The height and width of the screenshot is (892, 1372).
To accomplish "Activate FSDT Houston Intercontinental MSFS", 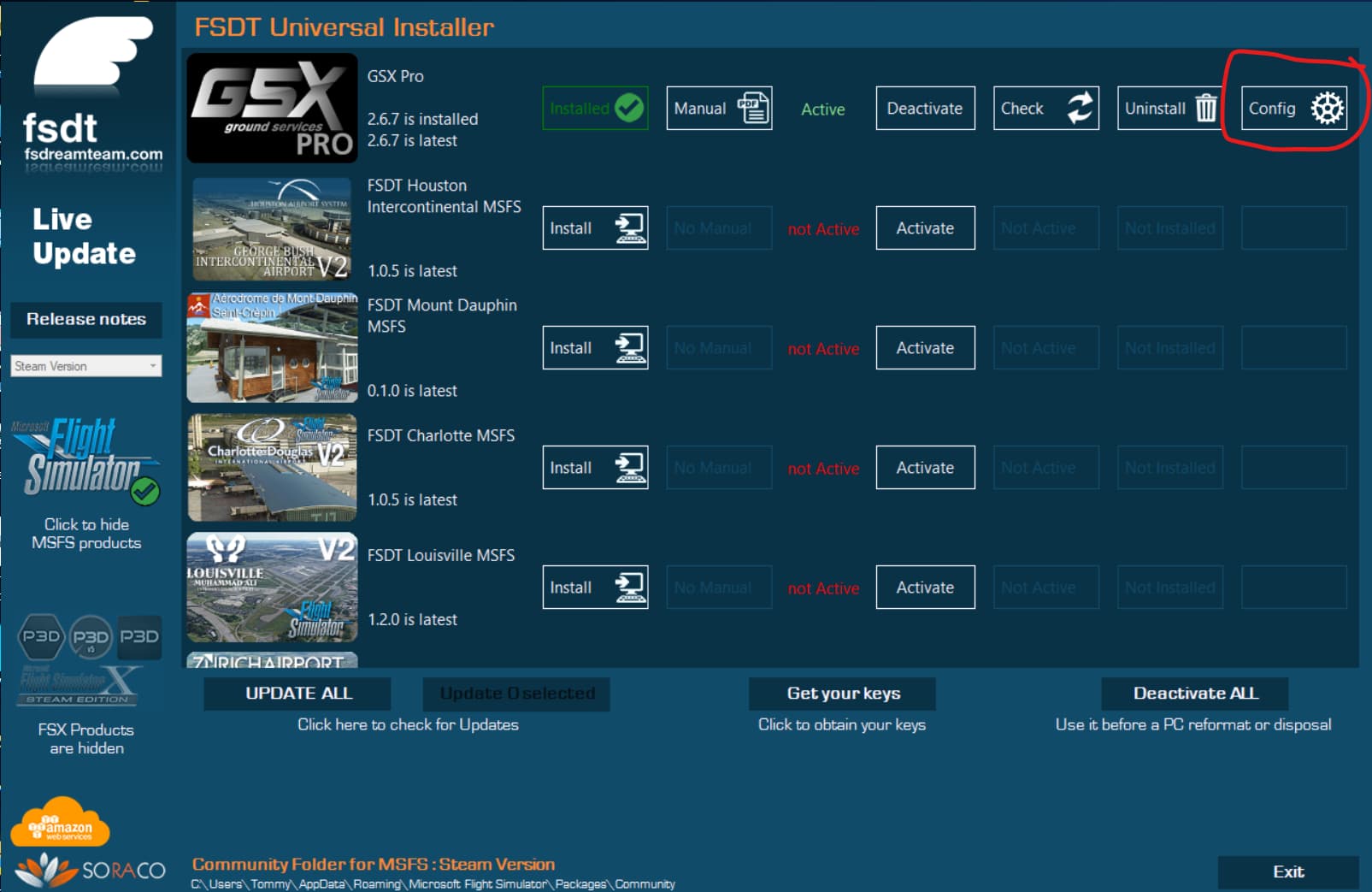I will (925, 228).
